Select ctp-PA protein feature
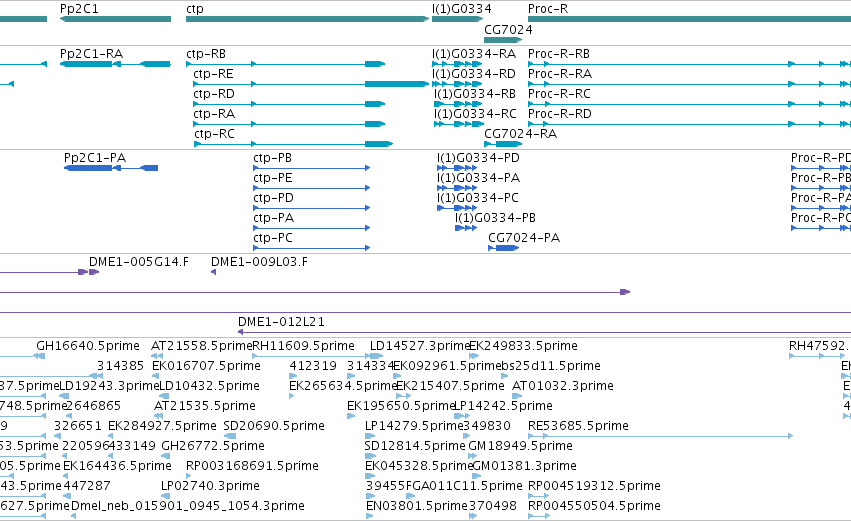 tap(312, 228)
